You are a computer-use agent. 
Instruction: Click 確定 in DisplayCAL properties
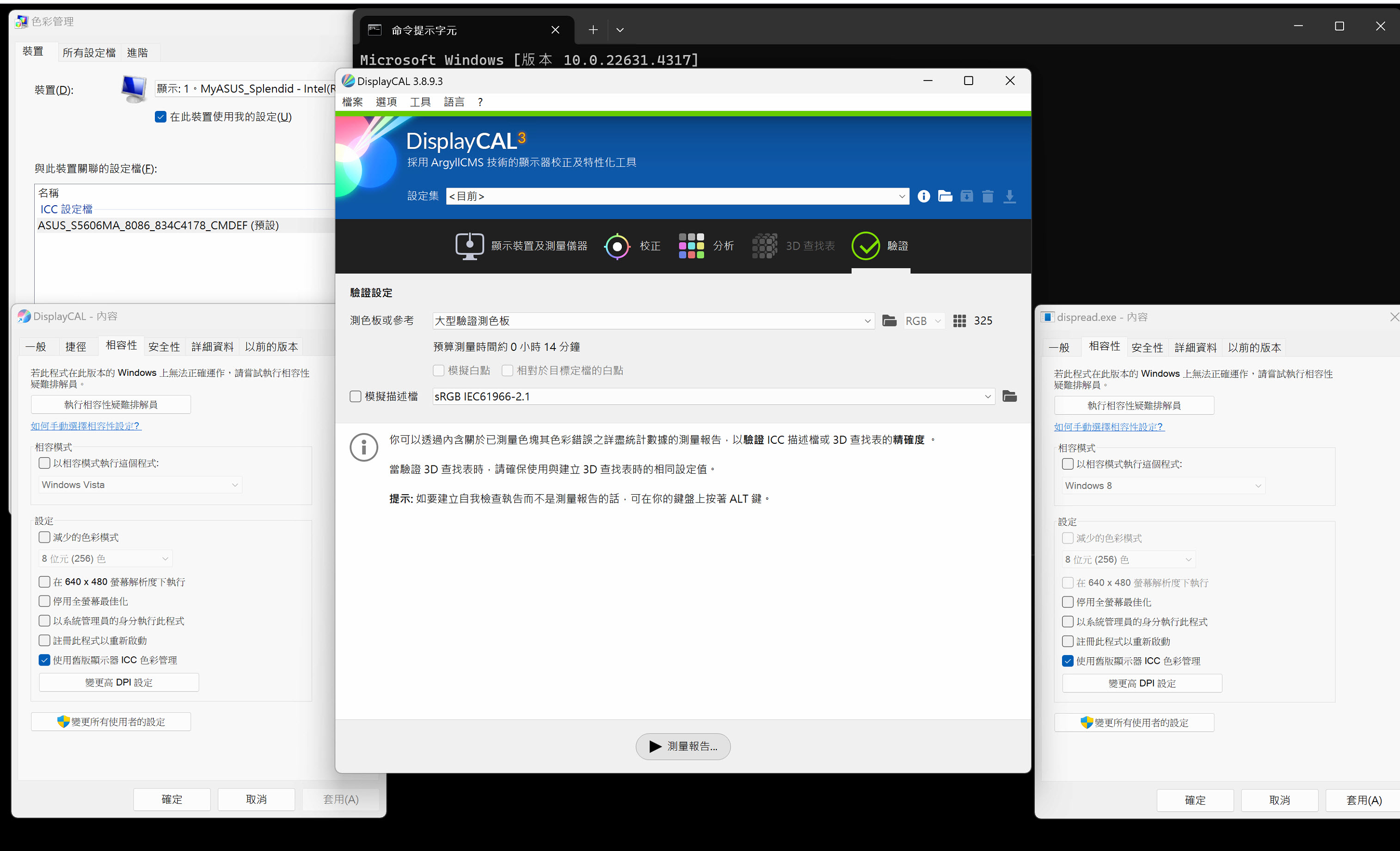tap(172, 799)
